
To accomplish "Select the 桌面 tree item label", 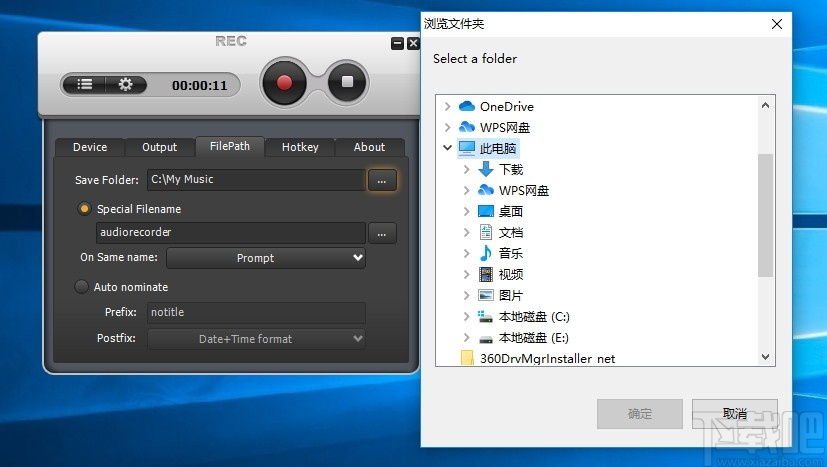I will (511, 212).
